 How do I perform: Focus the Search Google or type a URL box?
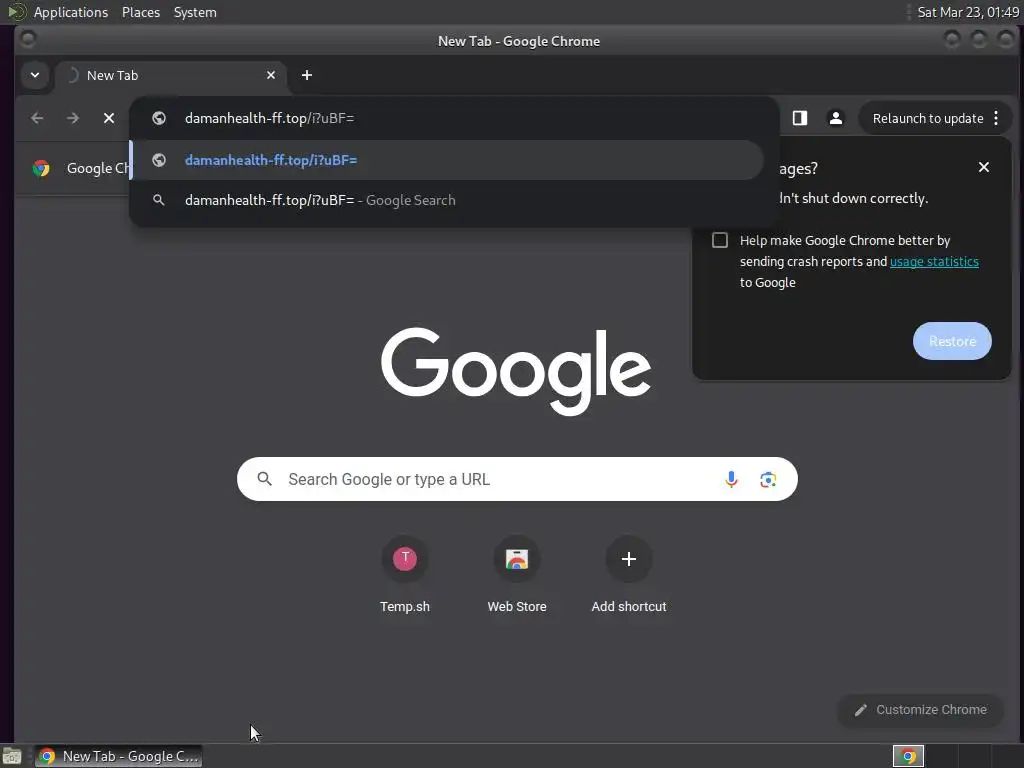pyautogui.click(x=517, y=479)
